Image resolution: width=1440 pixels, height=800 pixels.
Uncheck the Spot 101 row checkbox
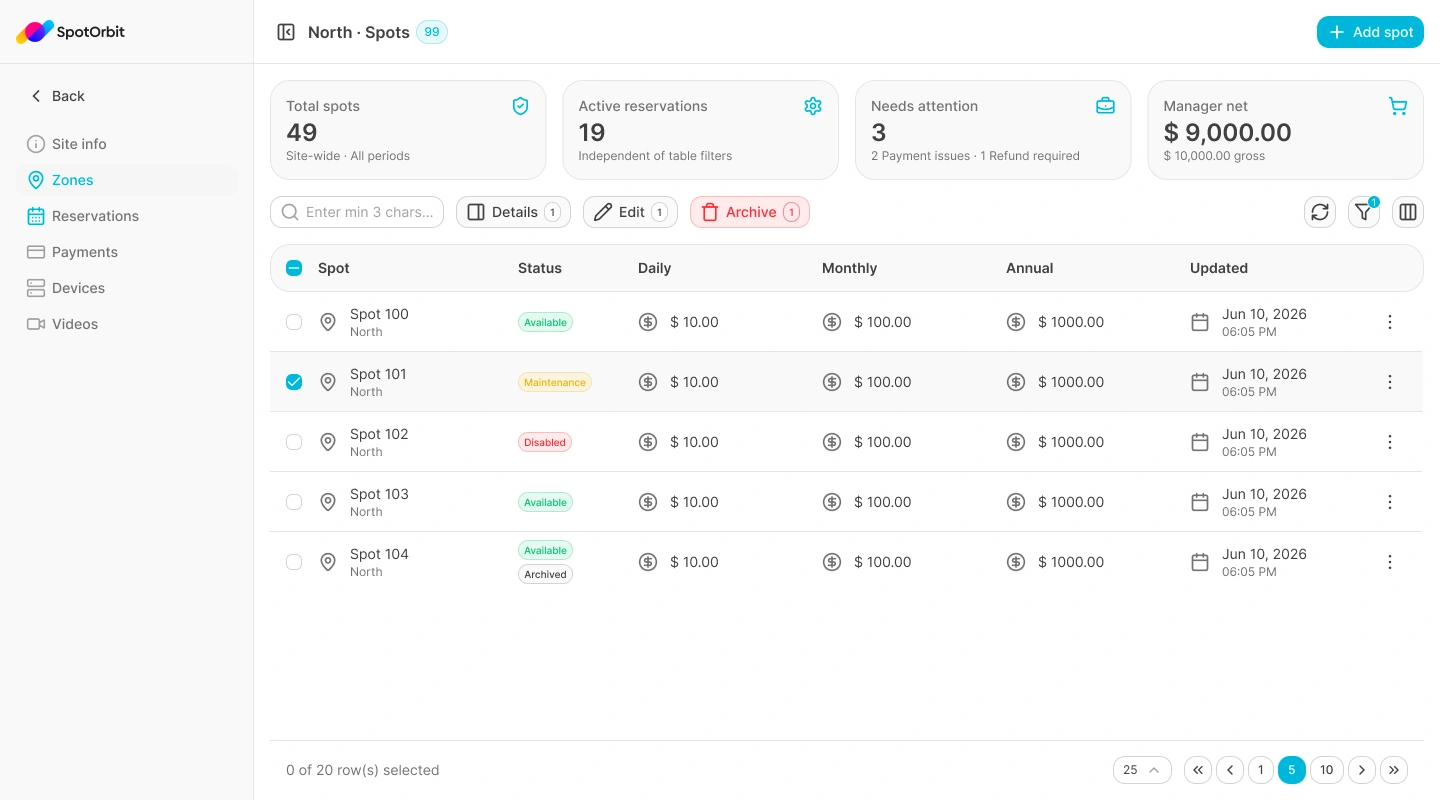click(x=294, y=382)
